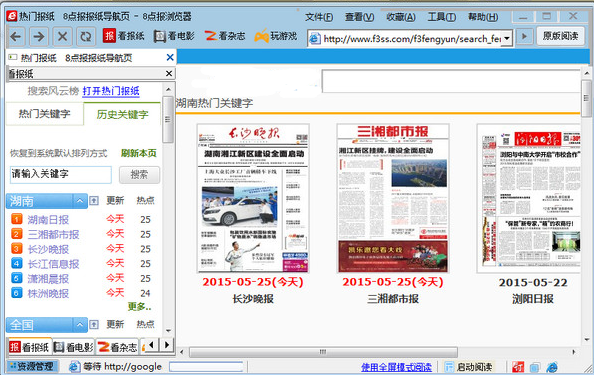
Task: Click the up-arrow icon beside 全国 header
Action: point(94,325)
